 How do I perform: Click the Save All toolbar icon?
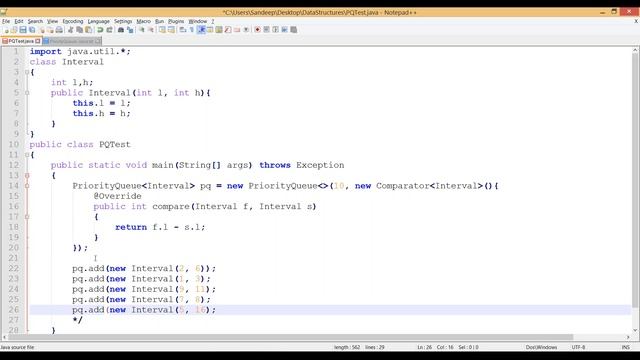click(32, 30)
